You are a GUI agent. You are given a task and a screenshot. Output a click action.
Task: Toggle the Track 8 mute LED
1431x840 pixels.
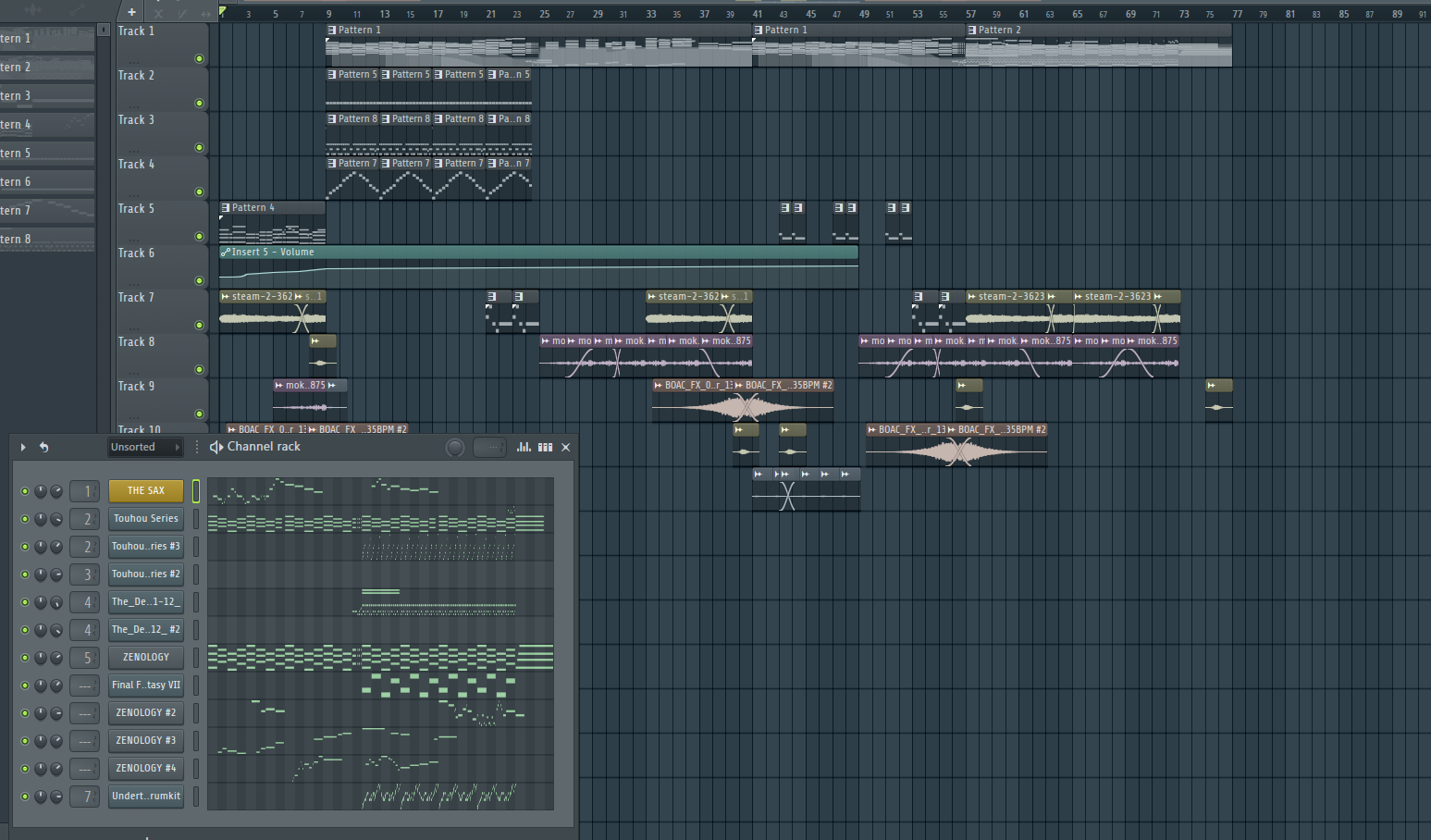coord(199,369)
